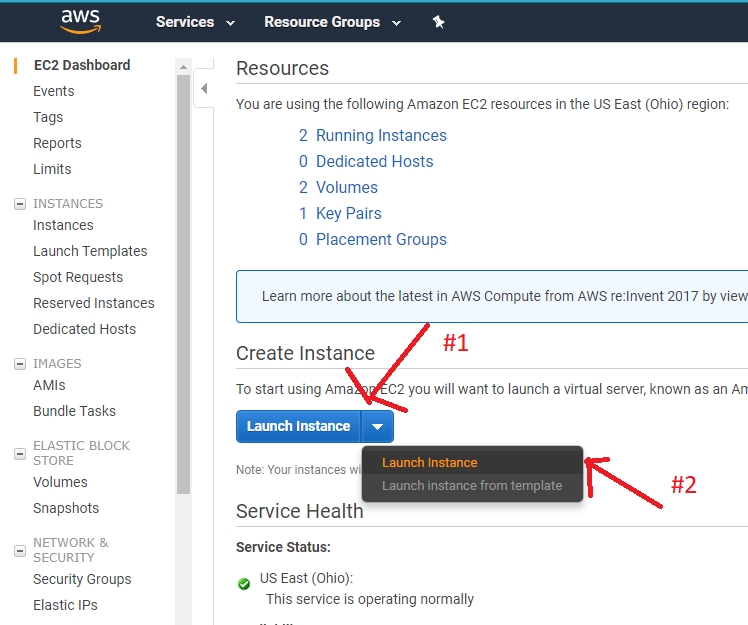
Task: Choose Launch instance from template option
Action: point(471,486)
